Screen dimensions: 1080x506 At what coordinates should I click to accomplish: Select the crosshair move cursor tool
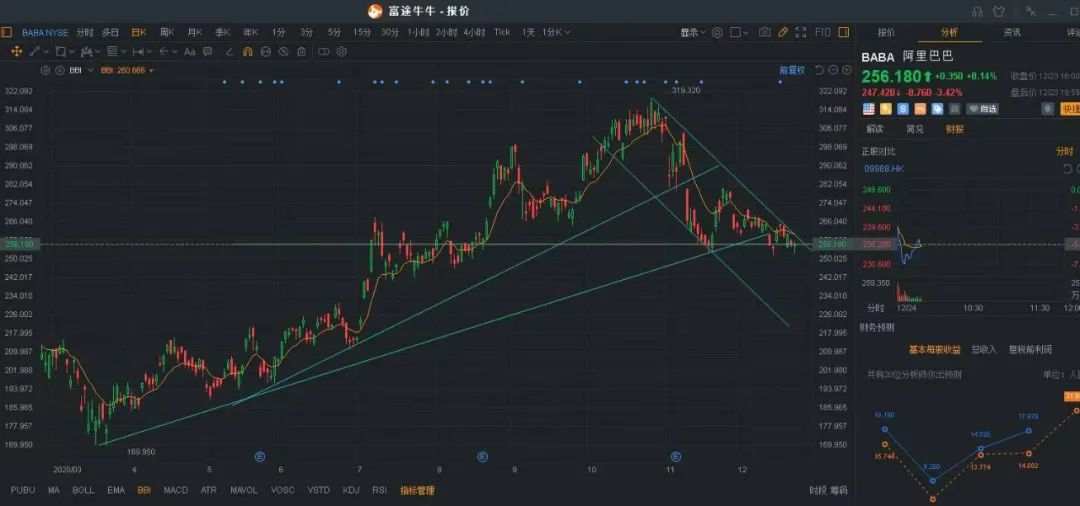(x=17, y=52)
